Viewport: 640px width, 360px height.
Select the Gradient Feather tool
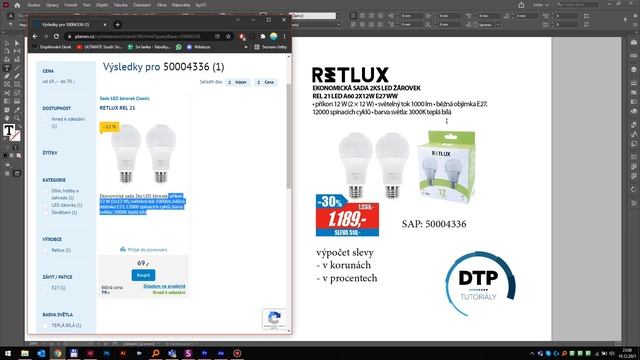click(17, 101)
